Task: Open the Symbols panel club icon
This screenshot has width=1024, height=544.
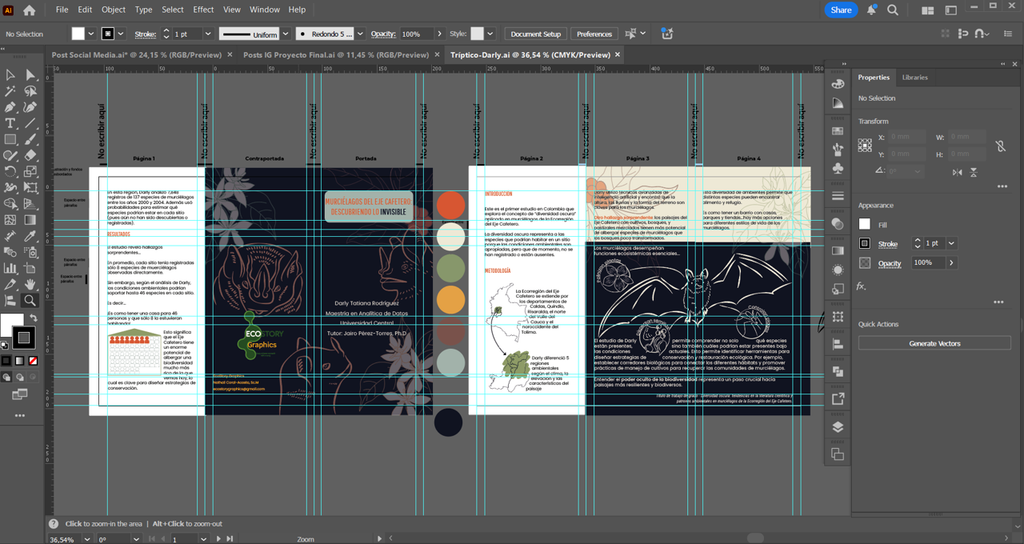Action: click(x=838, y=168)
